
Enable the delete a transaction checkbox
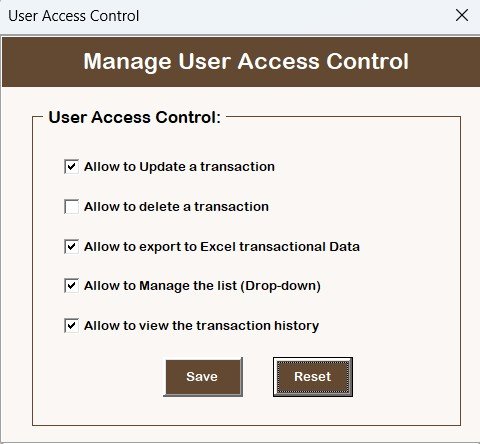pos(71,207)
